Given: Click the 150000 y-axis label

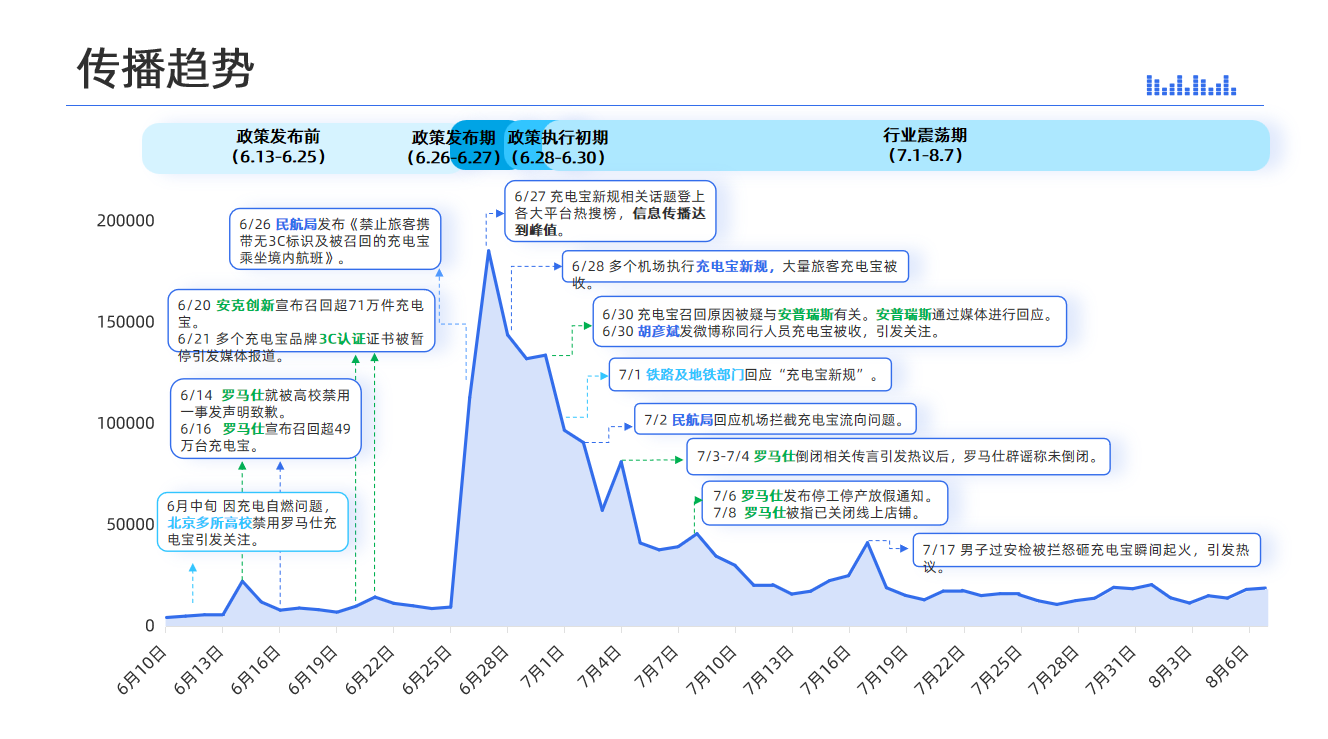Looking at the screenshot, I should tap(126, 322).
